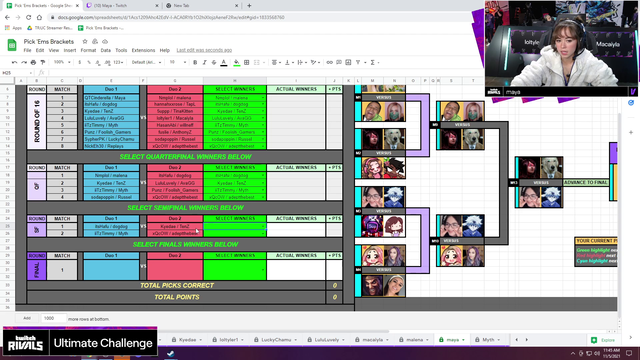
Task: Switch to the LuckyChamu sheet tab
Action: coord(276,340)
